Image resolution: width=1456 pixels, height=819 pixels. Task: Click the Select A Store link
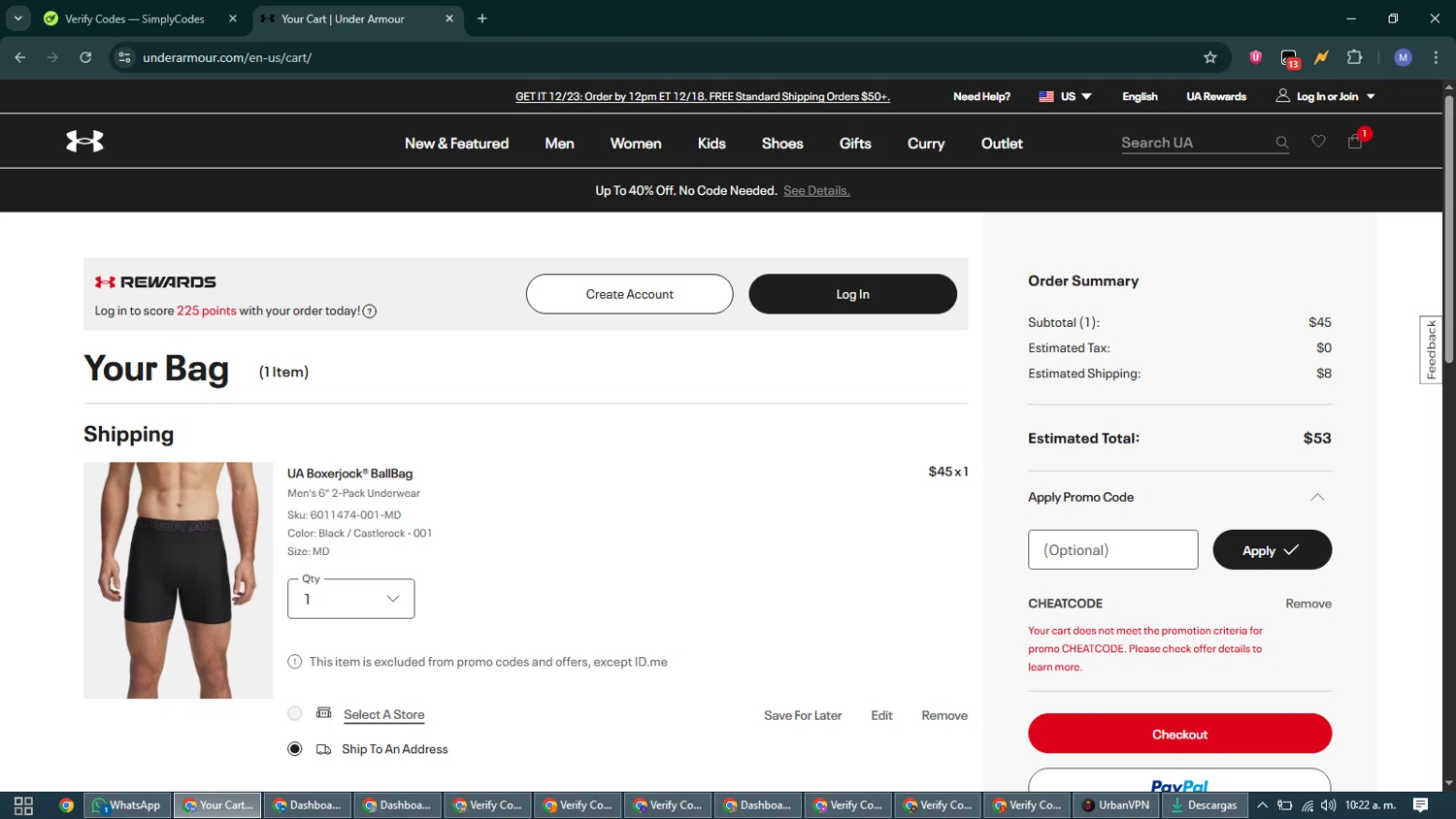click(x=384, y=714)
